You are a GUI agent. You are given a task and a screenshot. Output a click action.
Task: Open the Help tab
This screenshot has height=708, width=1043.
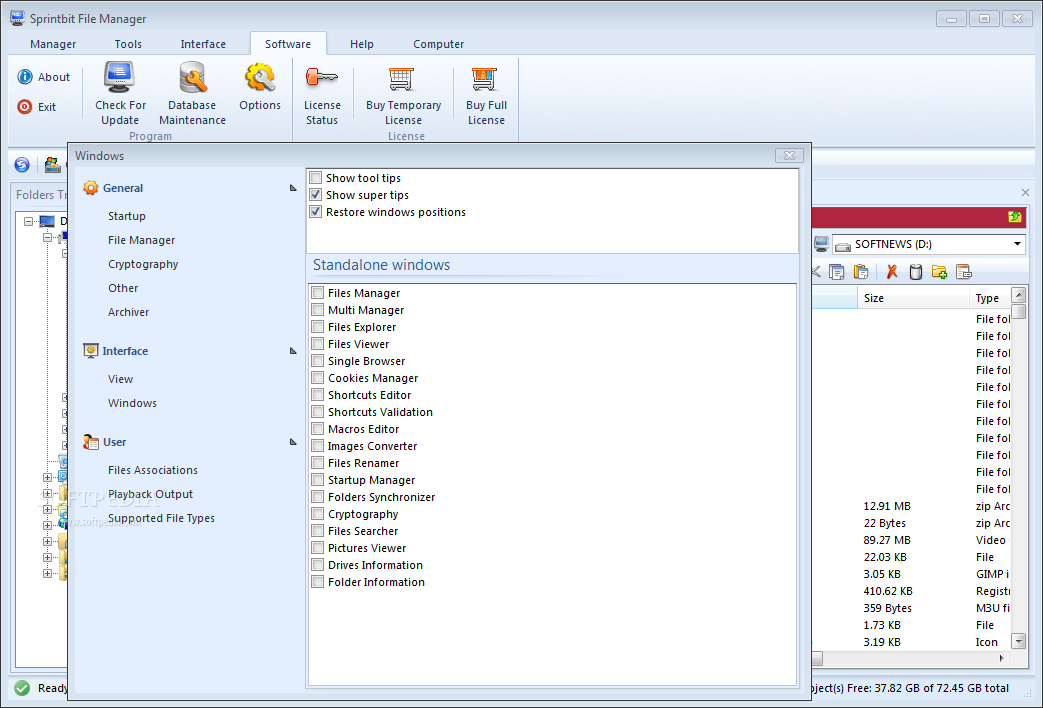click(362, 44)
